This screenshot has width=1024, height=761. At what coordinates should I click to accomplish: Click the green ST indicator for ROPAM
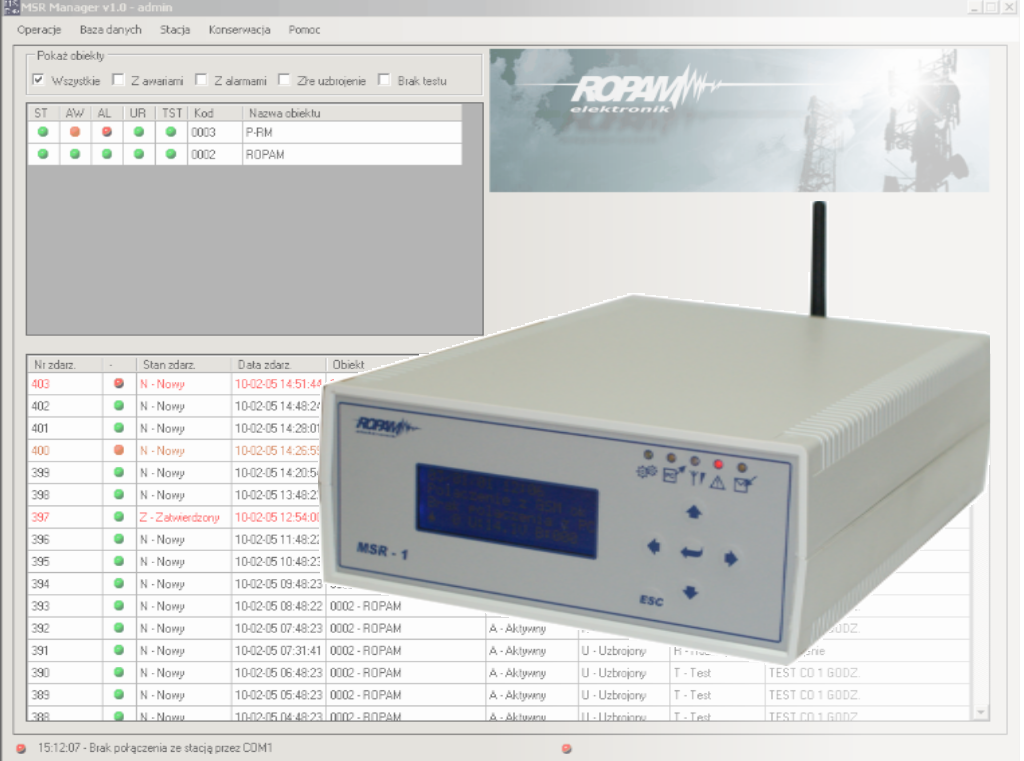tap(43, 154)
